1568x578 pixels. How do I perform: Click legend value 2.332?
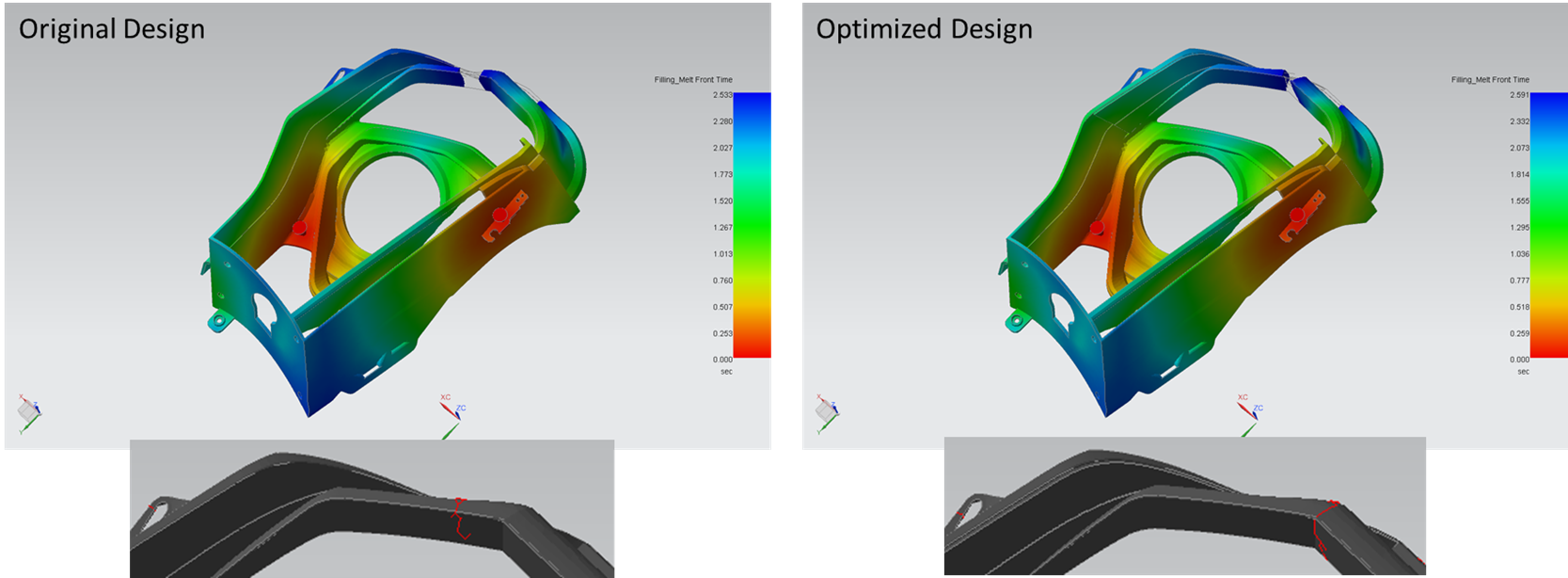click(1519, 121)
